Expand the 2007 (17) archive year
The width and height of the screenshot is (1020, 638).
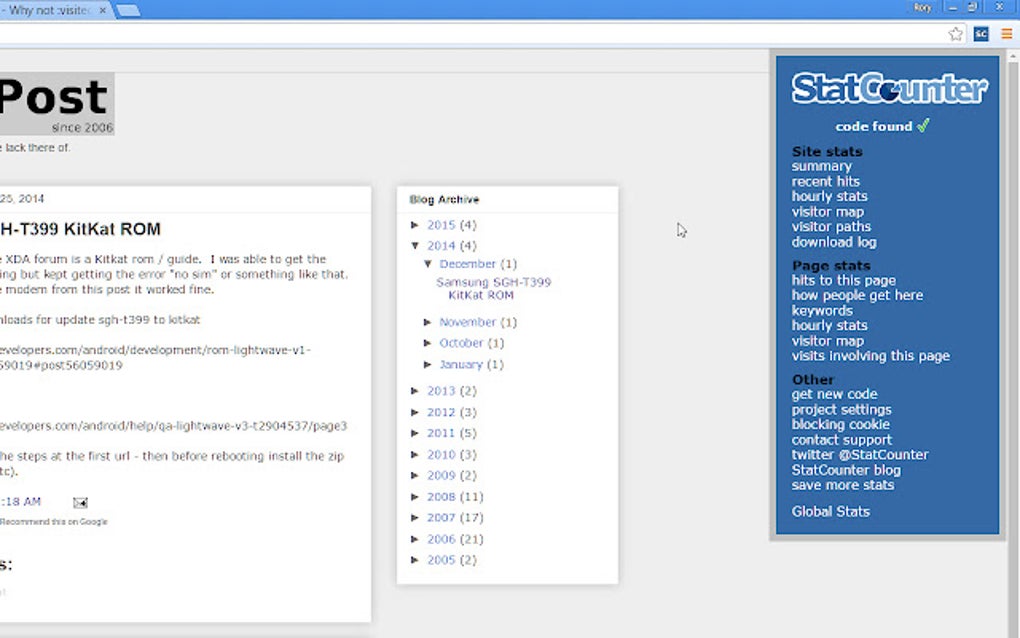pyautogui.click(x=416, y=517)
